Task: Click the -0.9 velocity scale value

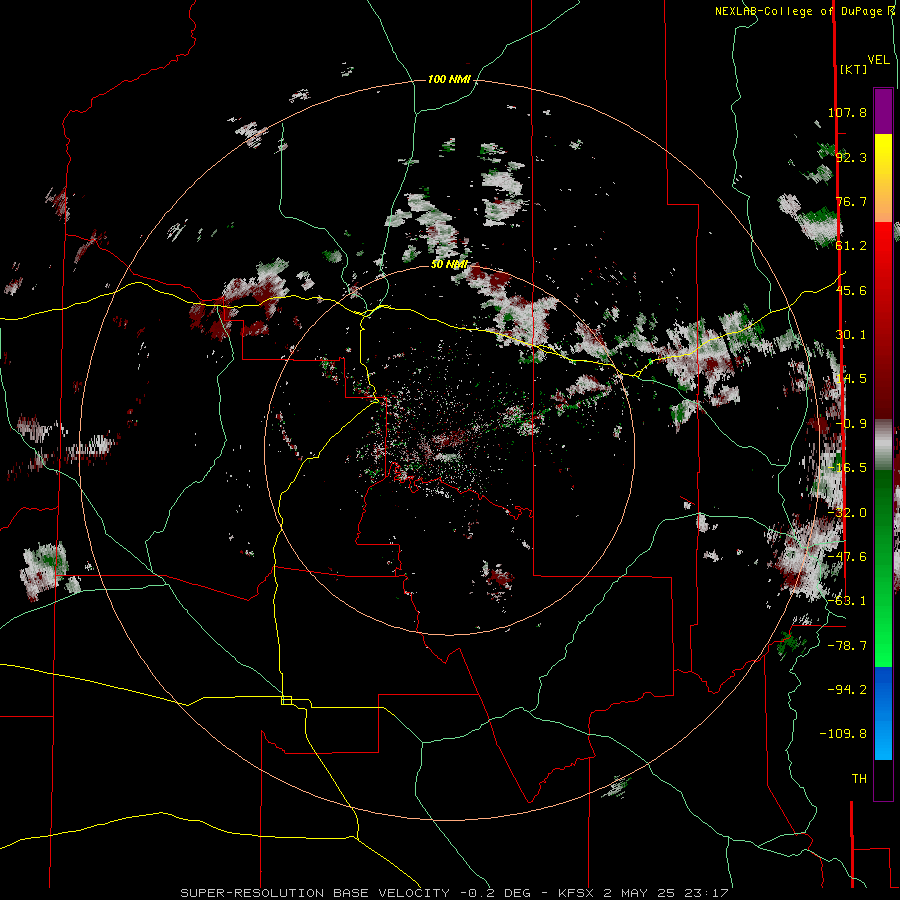Action: click(x=851, y=424)
